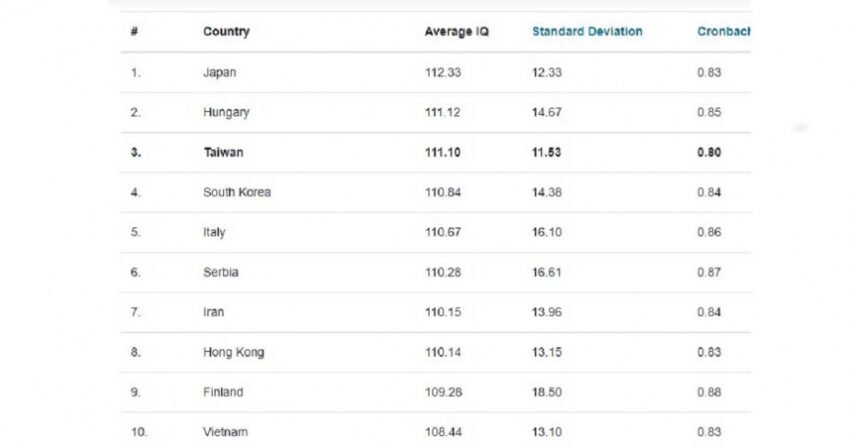Select the Iran country cell
Screen dimensions: 850x448
[213, 312]
